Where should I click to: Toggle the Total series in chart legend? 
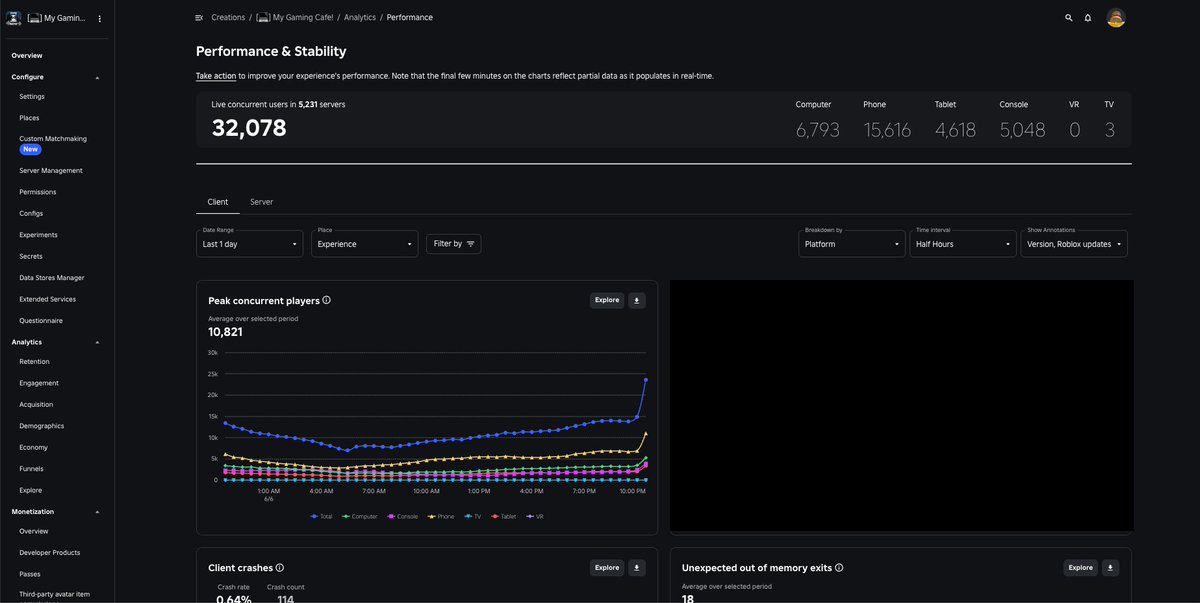(321, 516)
